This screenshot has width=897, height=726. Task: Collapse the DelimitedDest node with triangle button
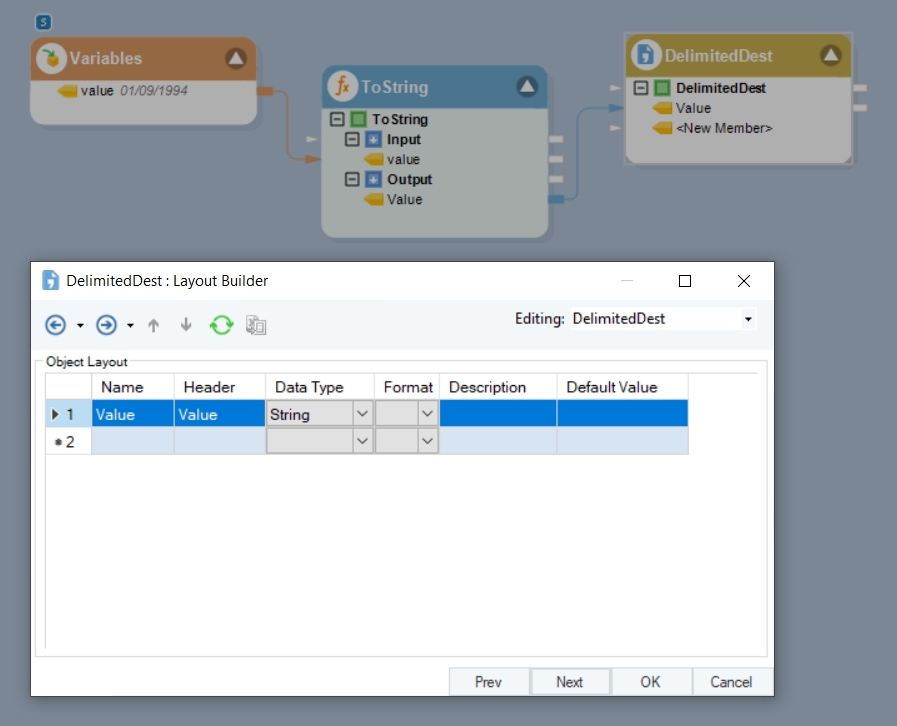click(831, 55)
